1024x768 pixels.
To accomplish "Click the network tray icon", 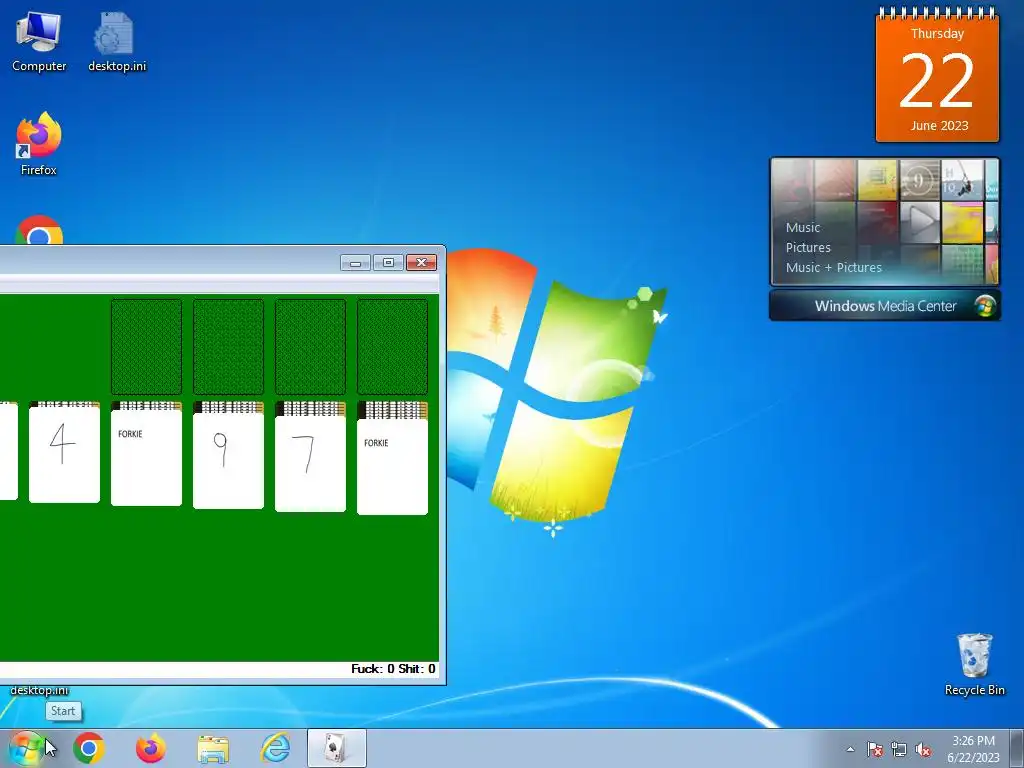I will 899,749.
